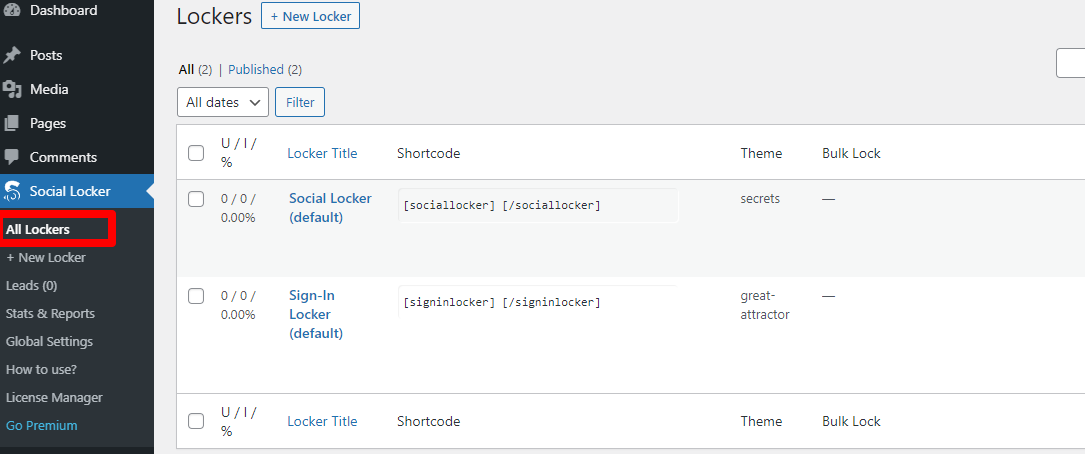Open Global Settings submenu item
The width and height of the screenshot is (1085, 454).
(x=49, y=341)
